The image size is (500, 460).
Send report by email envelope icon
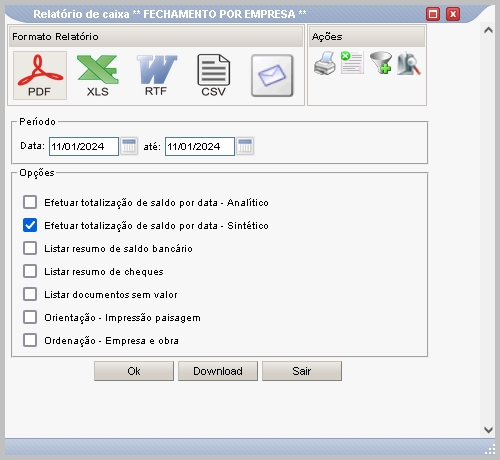click(272, 76)
